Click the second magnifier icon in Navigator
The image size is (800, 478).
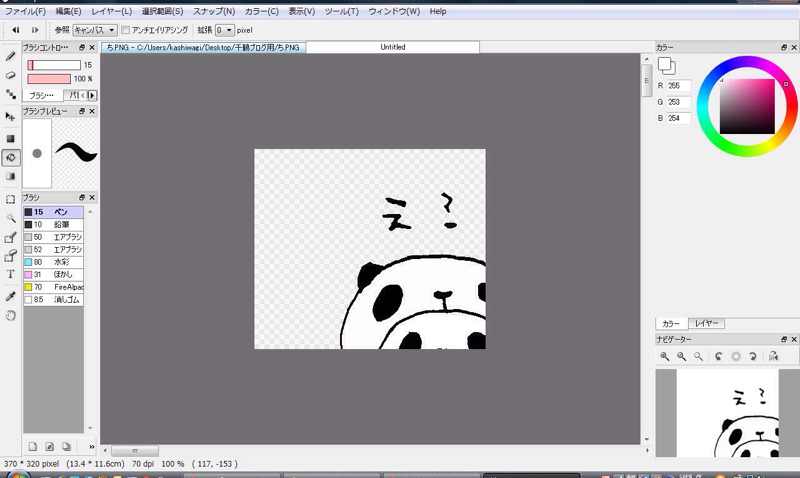(681, 357)
